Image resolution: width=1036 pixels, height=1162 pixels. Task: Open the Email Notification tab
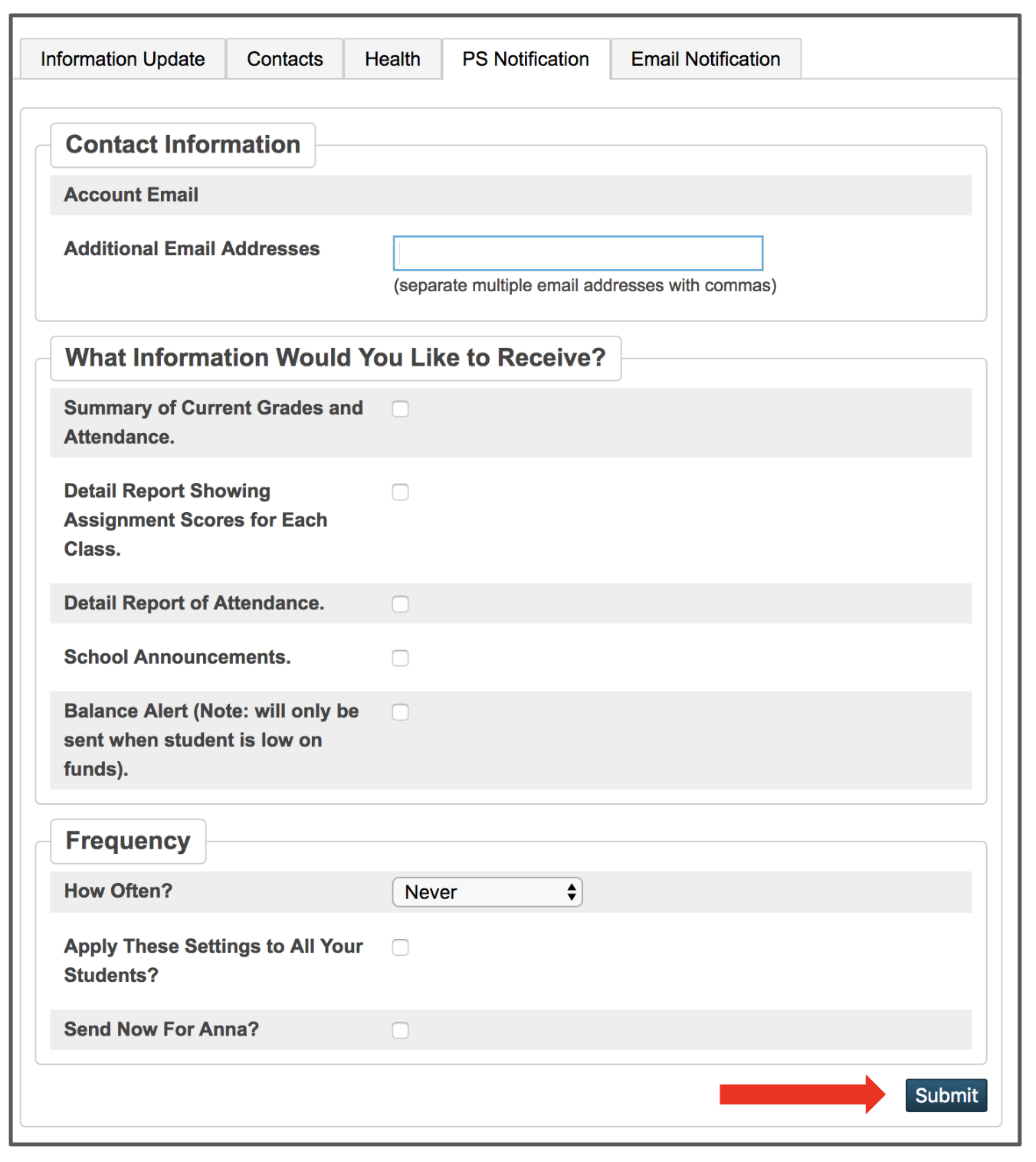point(705,59)
